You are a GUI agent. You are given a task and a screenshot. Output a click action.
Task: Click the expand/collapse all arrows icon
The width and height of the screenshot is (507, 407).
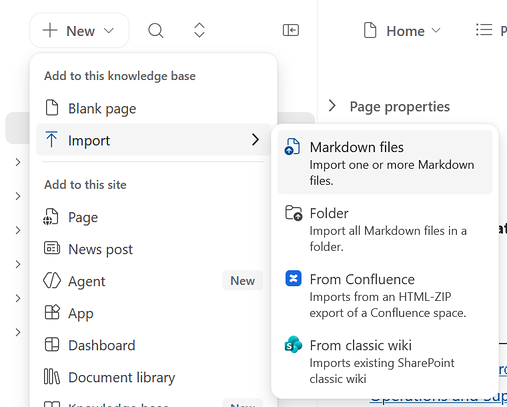199,30
